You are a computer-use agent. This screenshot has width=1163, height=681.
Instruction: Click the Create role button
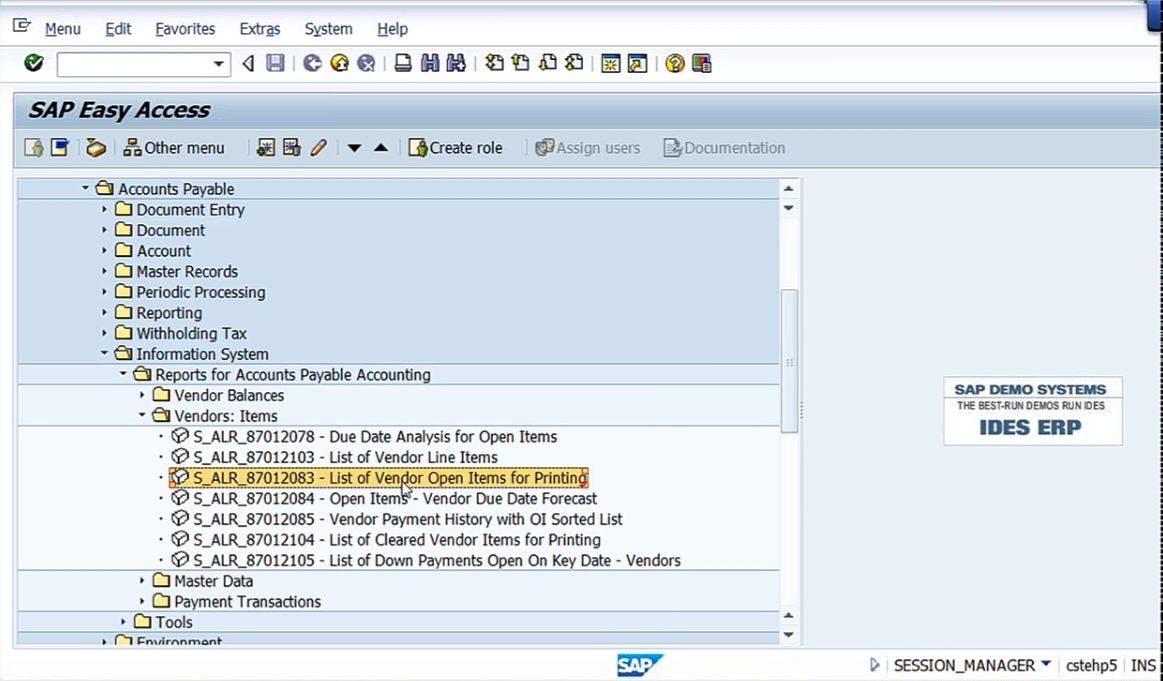click(x=455, y=148)
